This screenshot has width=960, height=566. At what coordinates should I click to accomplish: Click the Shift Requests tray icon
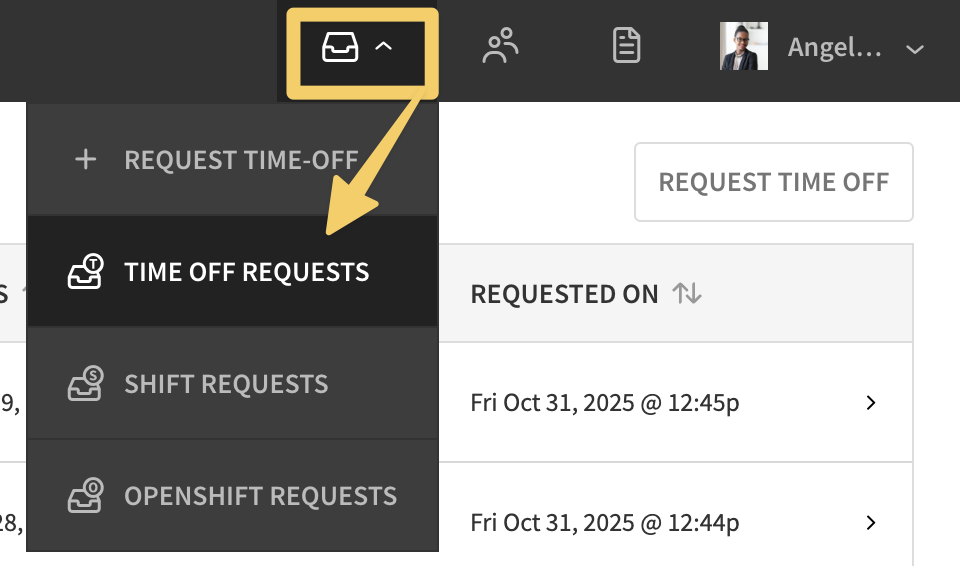click(85, 384)
